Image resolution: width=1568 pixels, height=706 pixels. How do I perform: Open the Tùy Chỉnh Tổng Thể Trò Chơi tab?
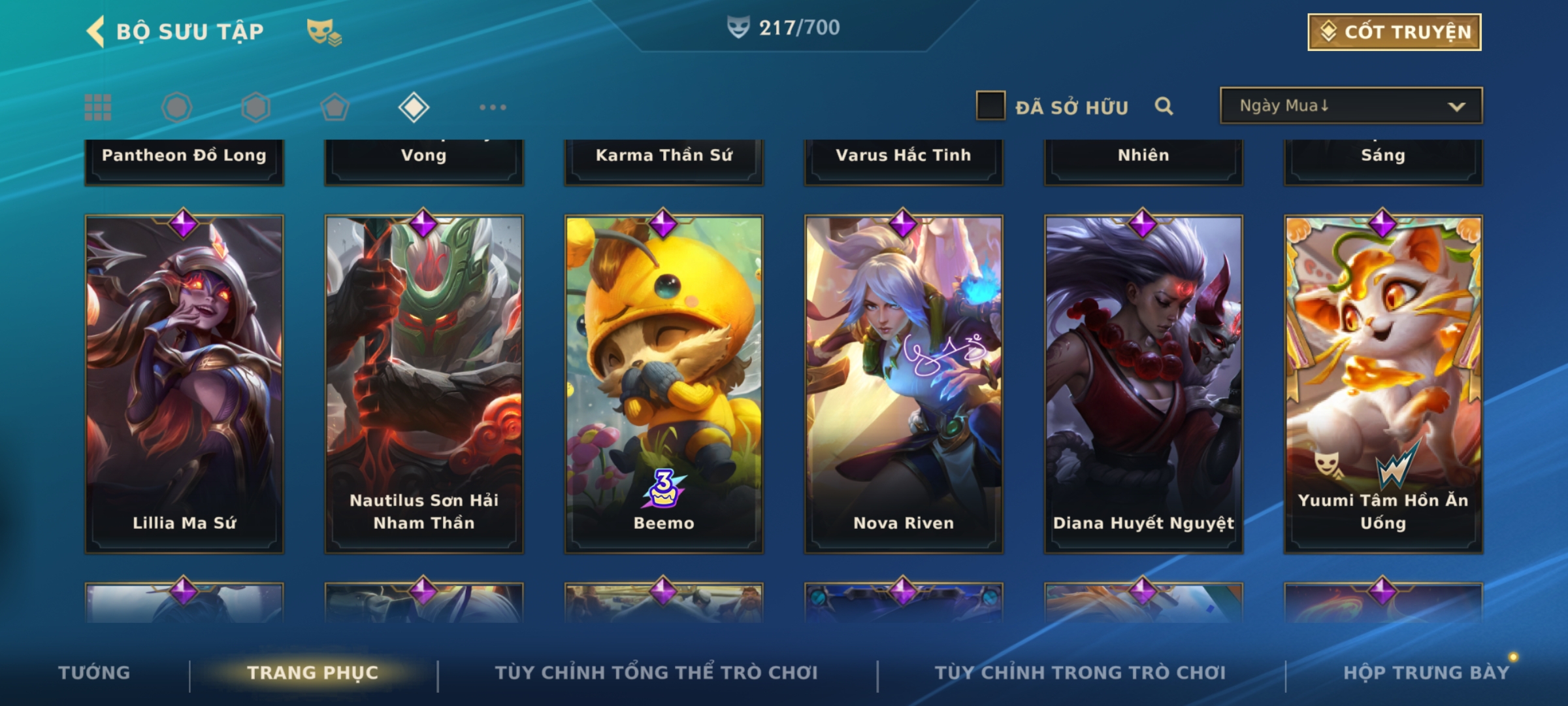point(656,673)
